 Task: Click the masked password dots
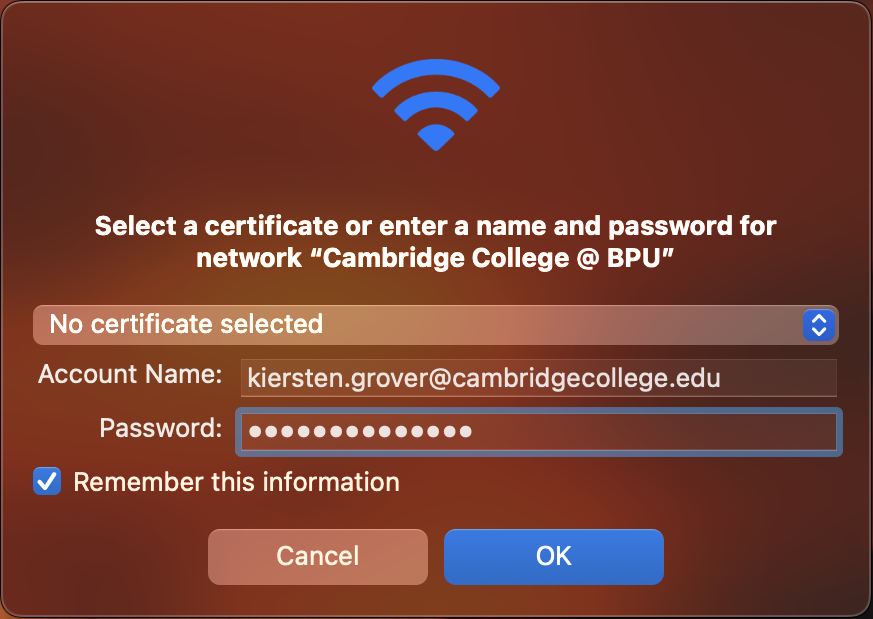pyautogui.click(x=360, y=431)
